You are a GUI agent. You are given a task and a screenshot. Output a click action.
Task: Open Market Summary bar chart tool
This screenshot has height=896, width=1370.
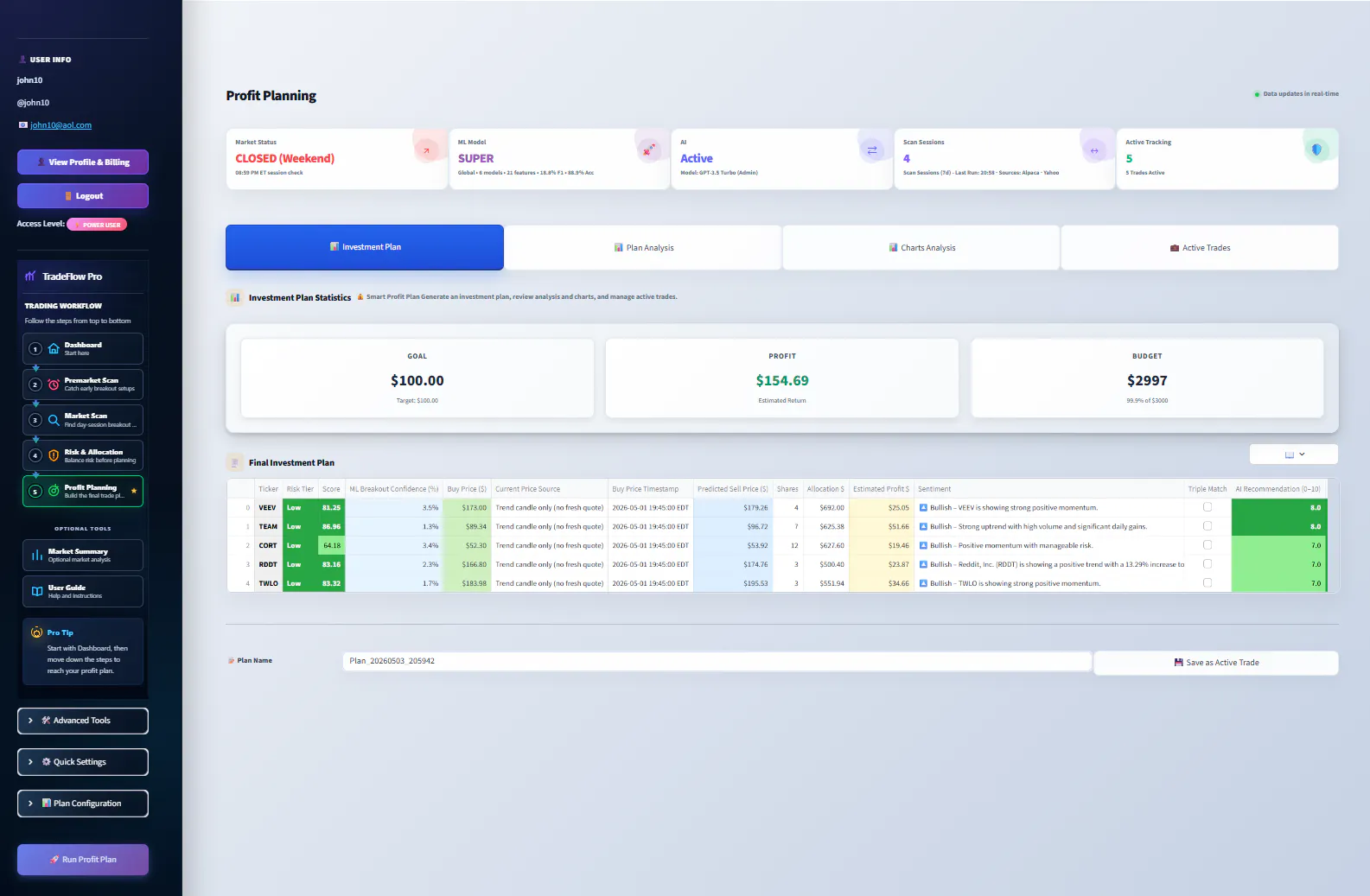pyautogui.click(x=83, y=555)
